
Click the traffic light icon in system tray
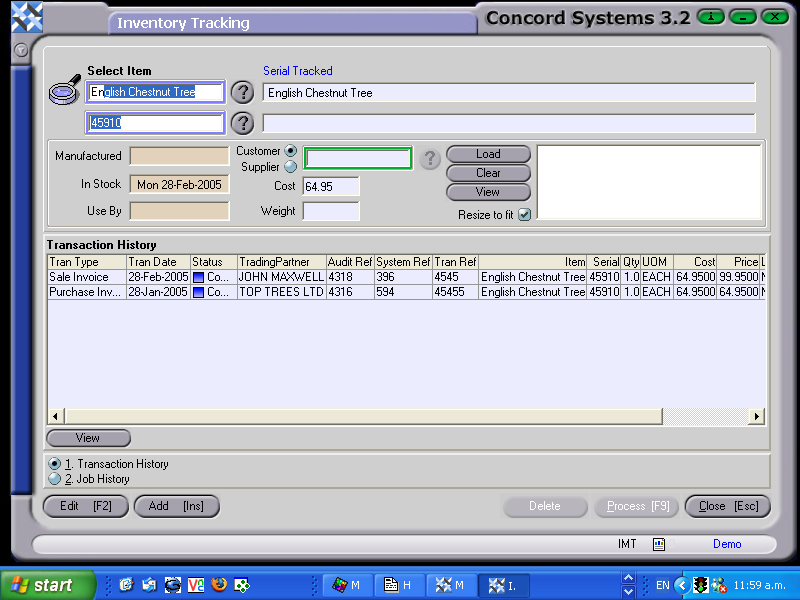[x=699, y=585]
